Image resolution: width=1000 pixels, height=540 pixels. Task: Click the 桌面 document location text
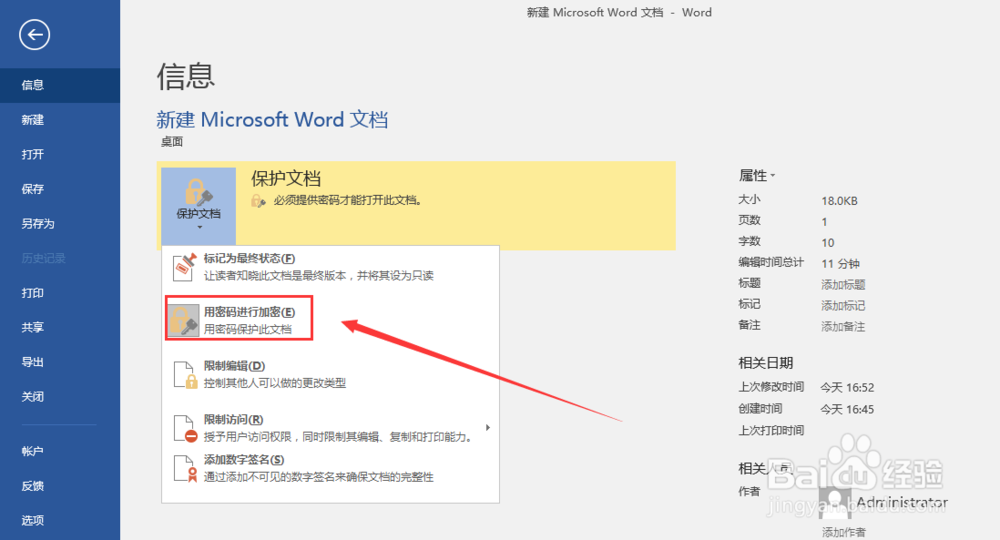click(172, 142)
